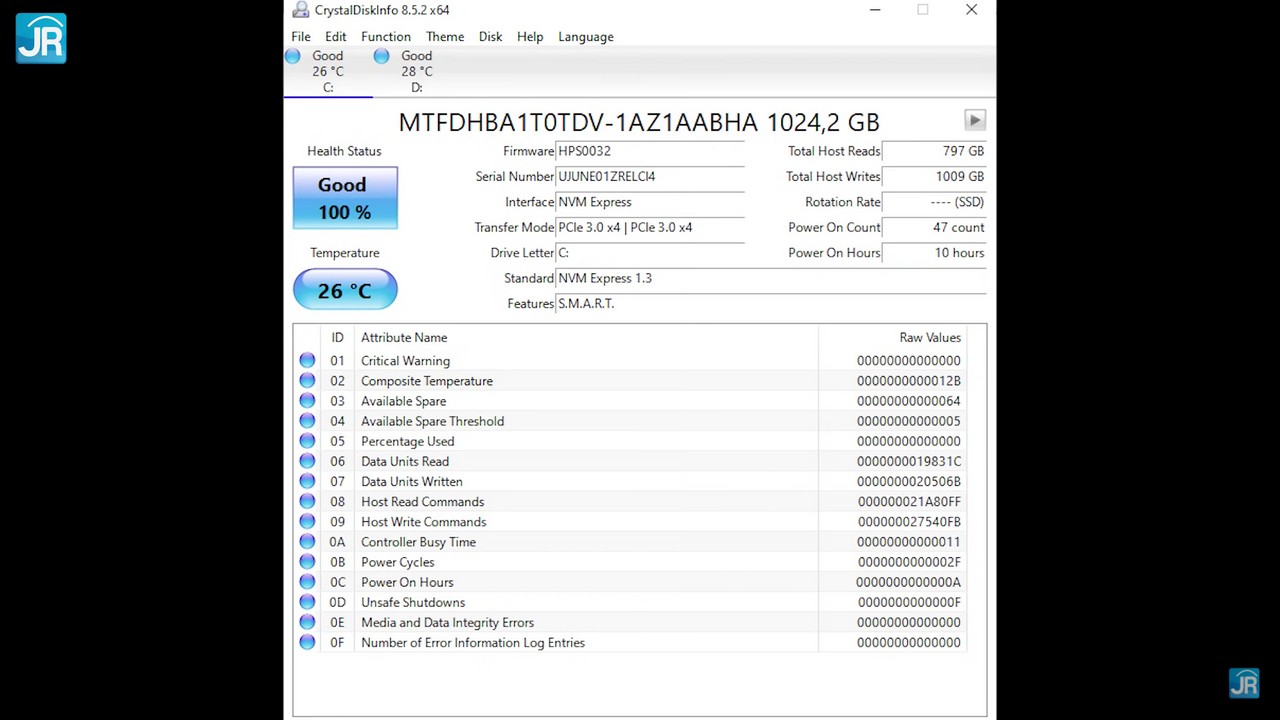This screenshot has height=720, width=1280.
Task: Click the CrystalDiskInfo title bar app icon
Action: 300,10
